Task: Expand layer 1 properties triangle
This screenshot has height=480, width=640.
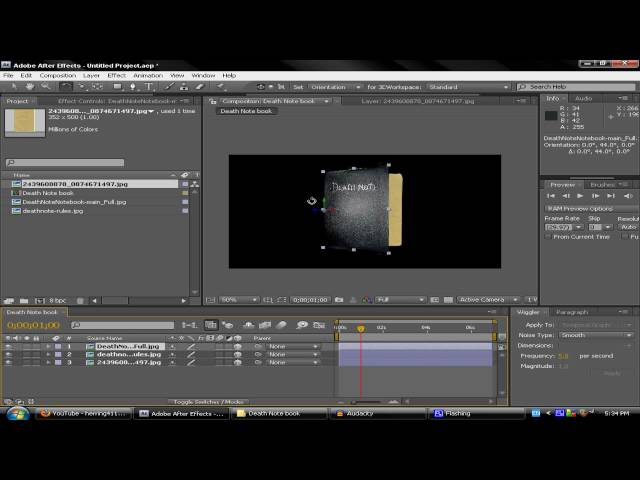Action: [49, 347]
